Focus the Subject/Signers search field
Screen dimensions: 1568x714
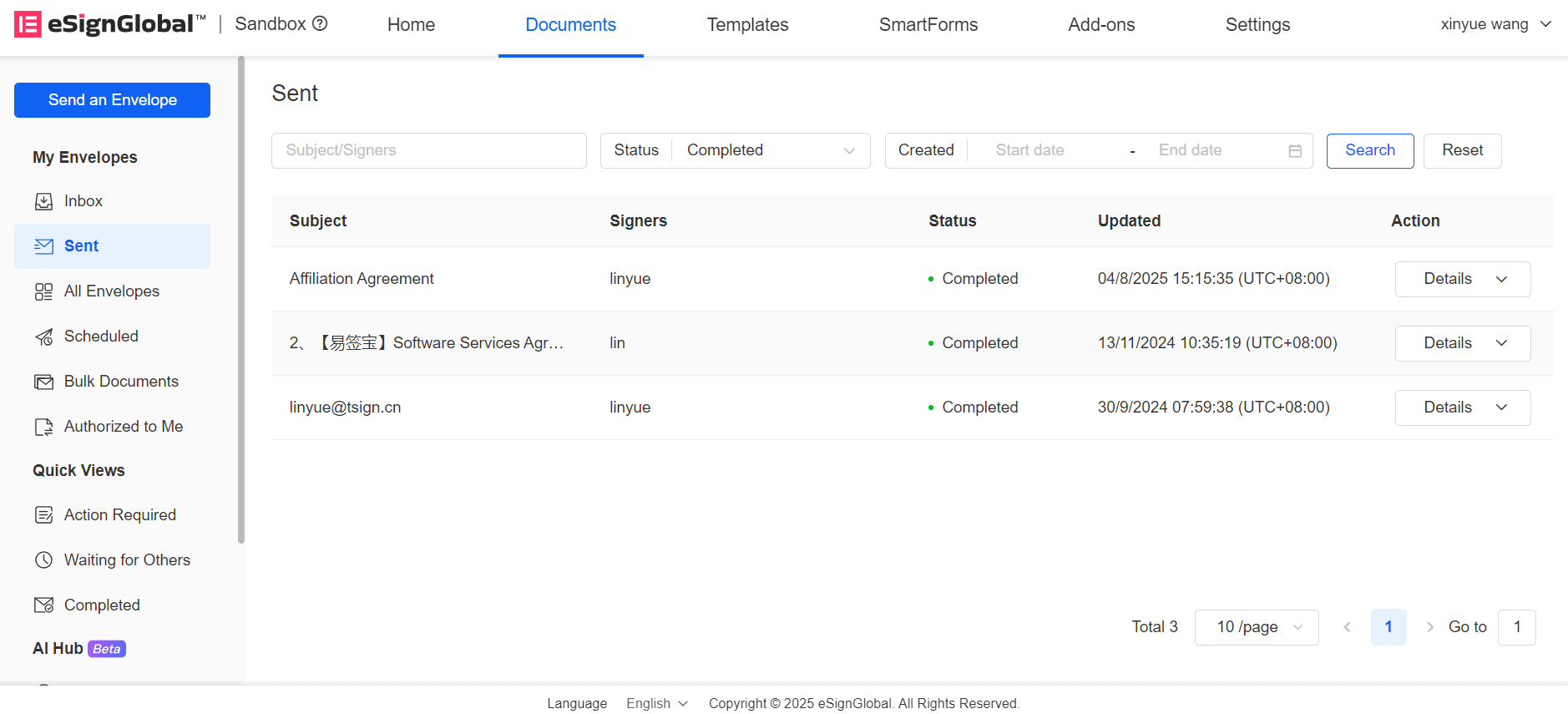[x=428, y=150]
